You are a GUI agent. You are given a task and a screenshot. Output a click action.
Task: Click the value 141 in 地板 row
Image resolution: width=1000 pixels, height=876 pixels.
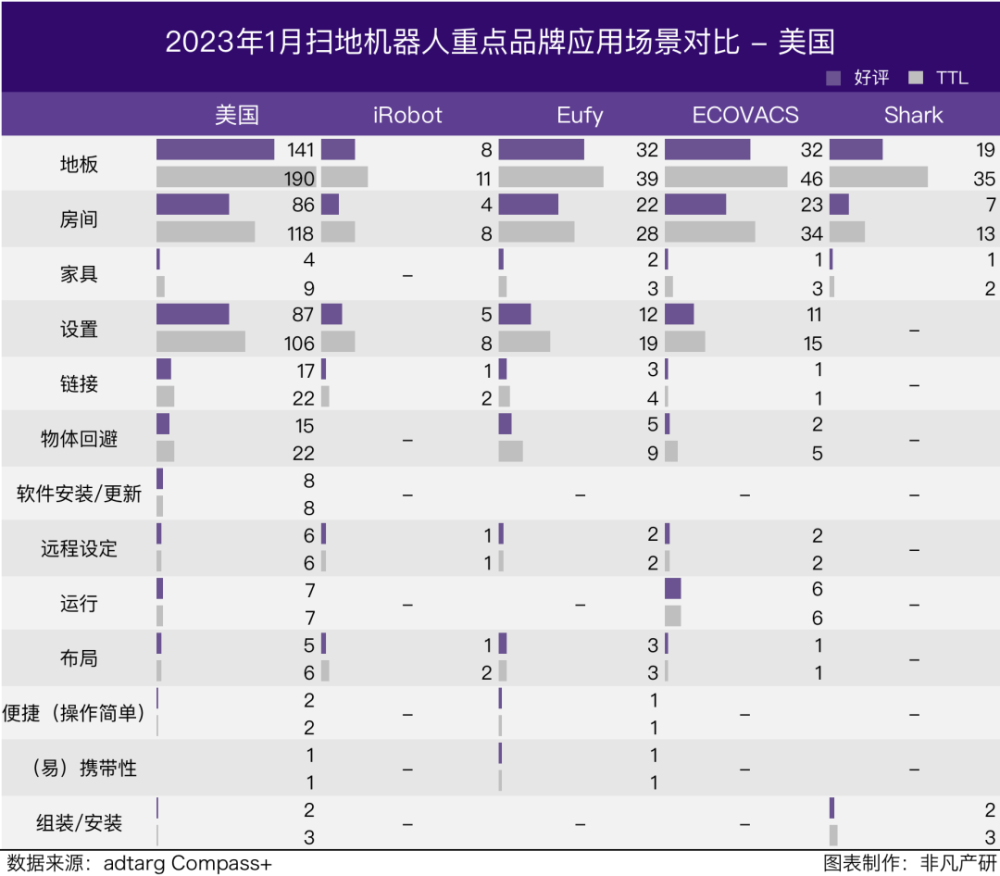pyautogui.click(x=300, y=150)
